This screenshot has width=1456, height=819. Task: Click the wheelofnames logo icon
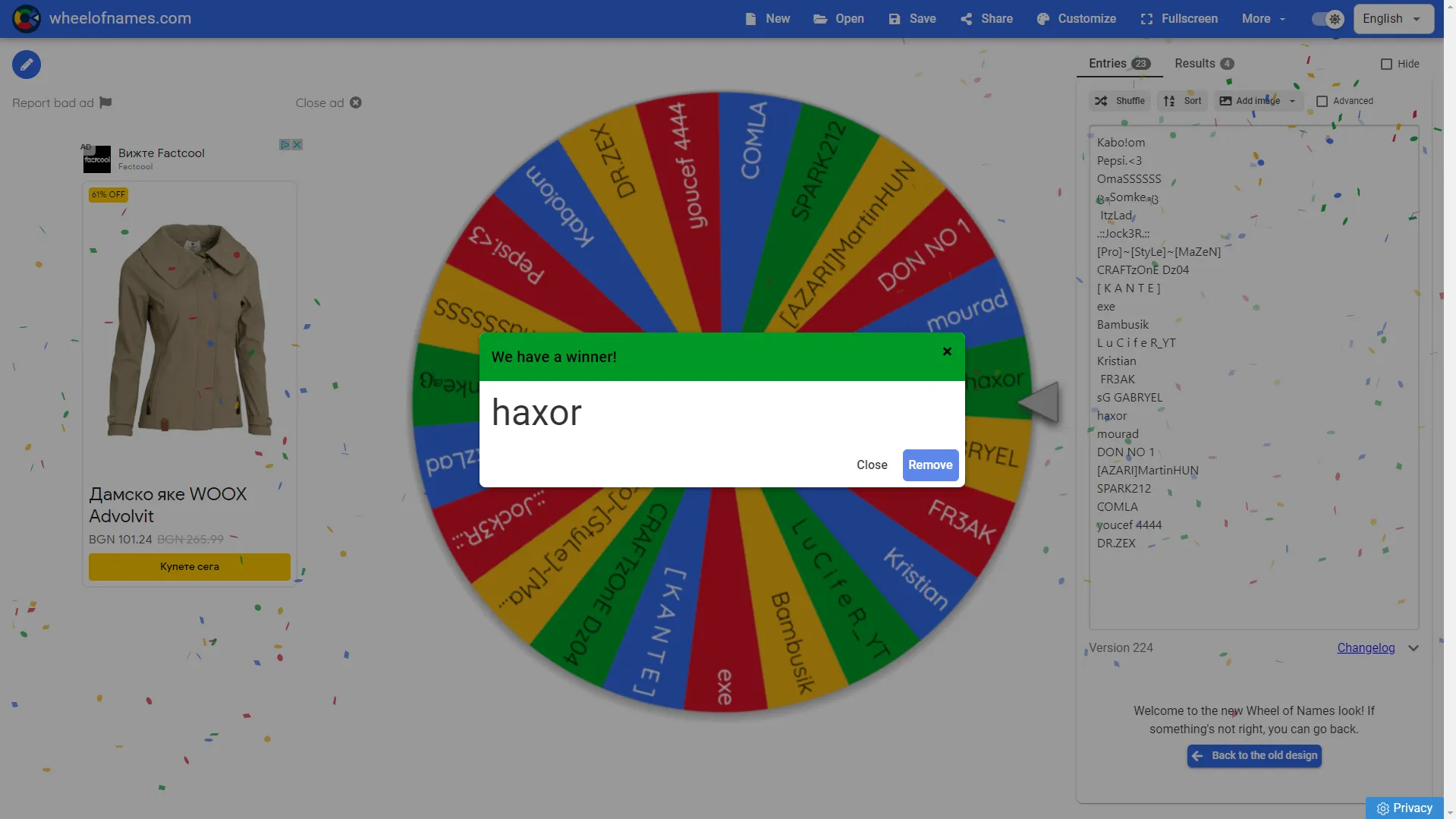[x=26, y=18]
